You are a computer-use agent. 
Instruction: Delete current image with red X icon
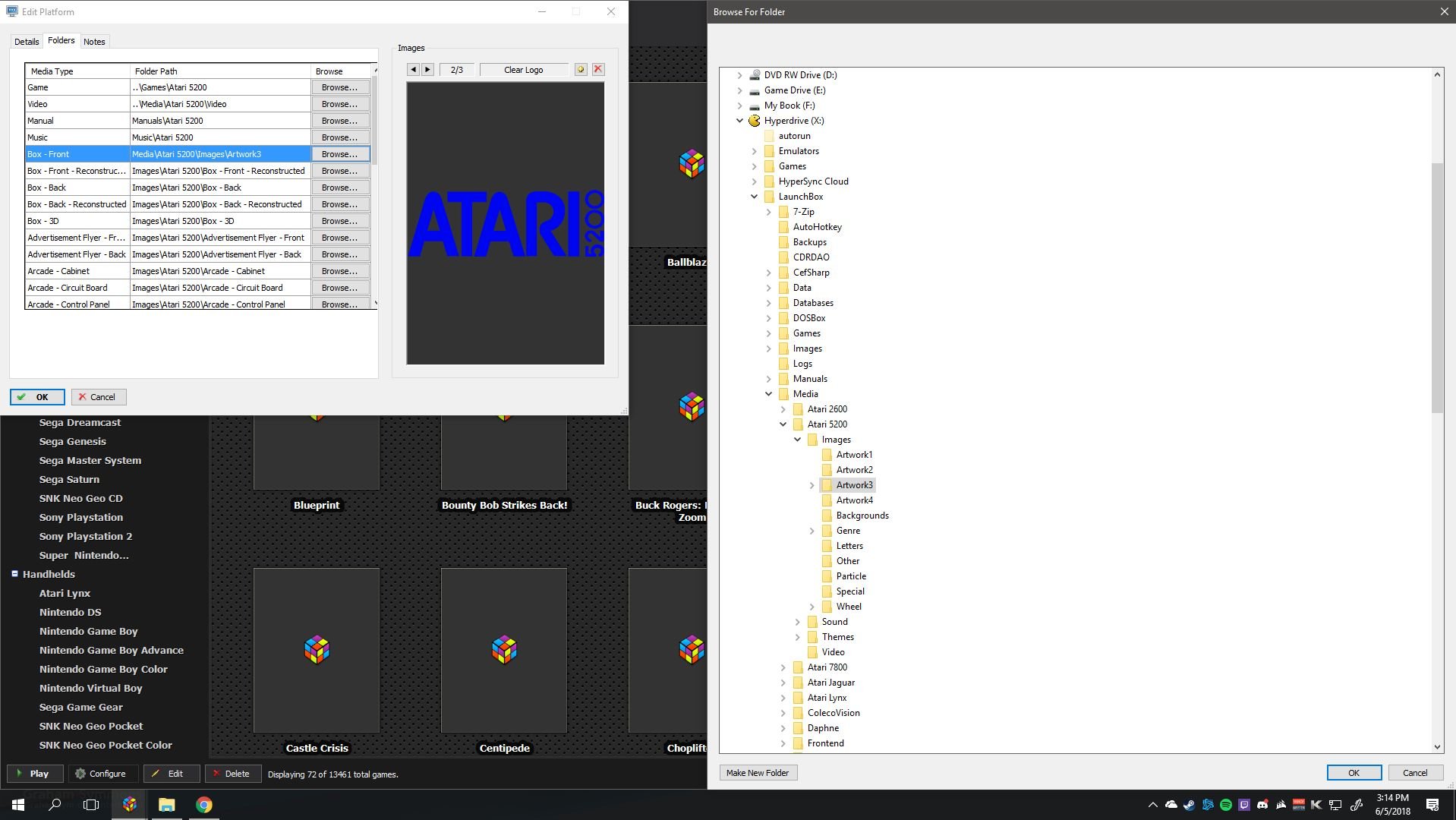pyautogui.click(x=598, y=70)
